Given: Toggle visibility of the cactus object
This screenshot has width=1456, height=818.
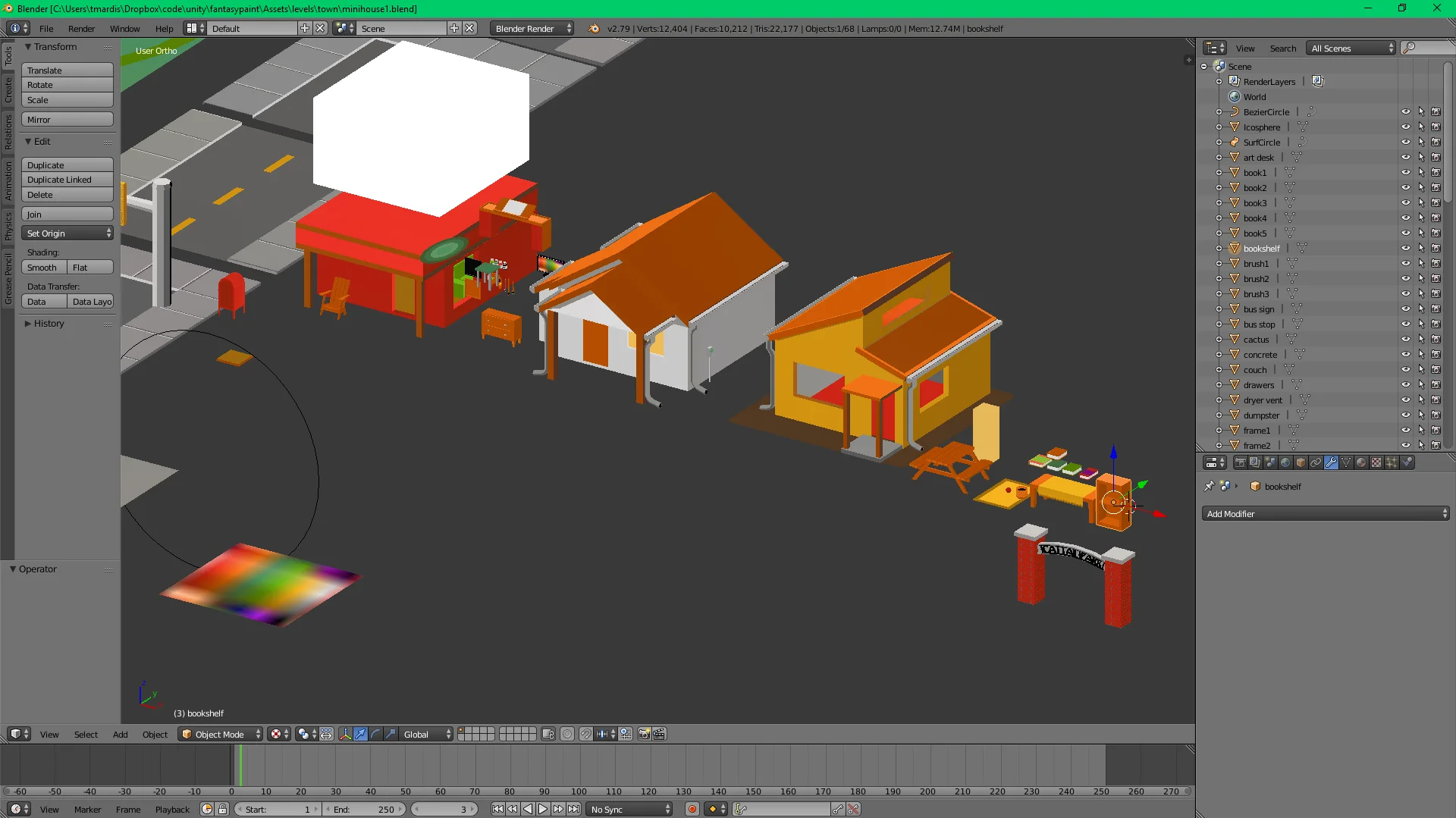Looking at the screenshot, I should tap(1405, 340).
